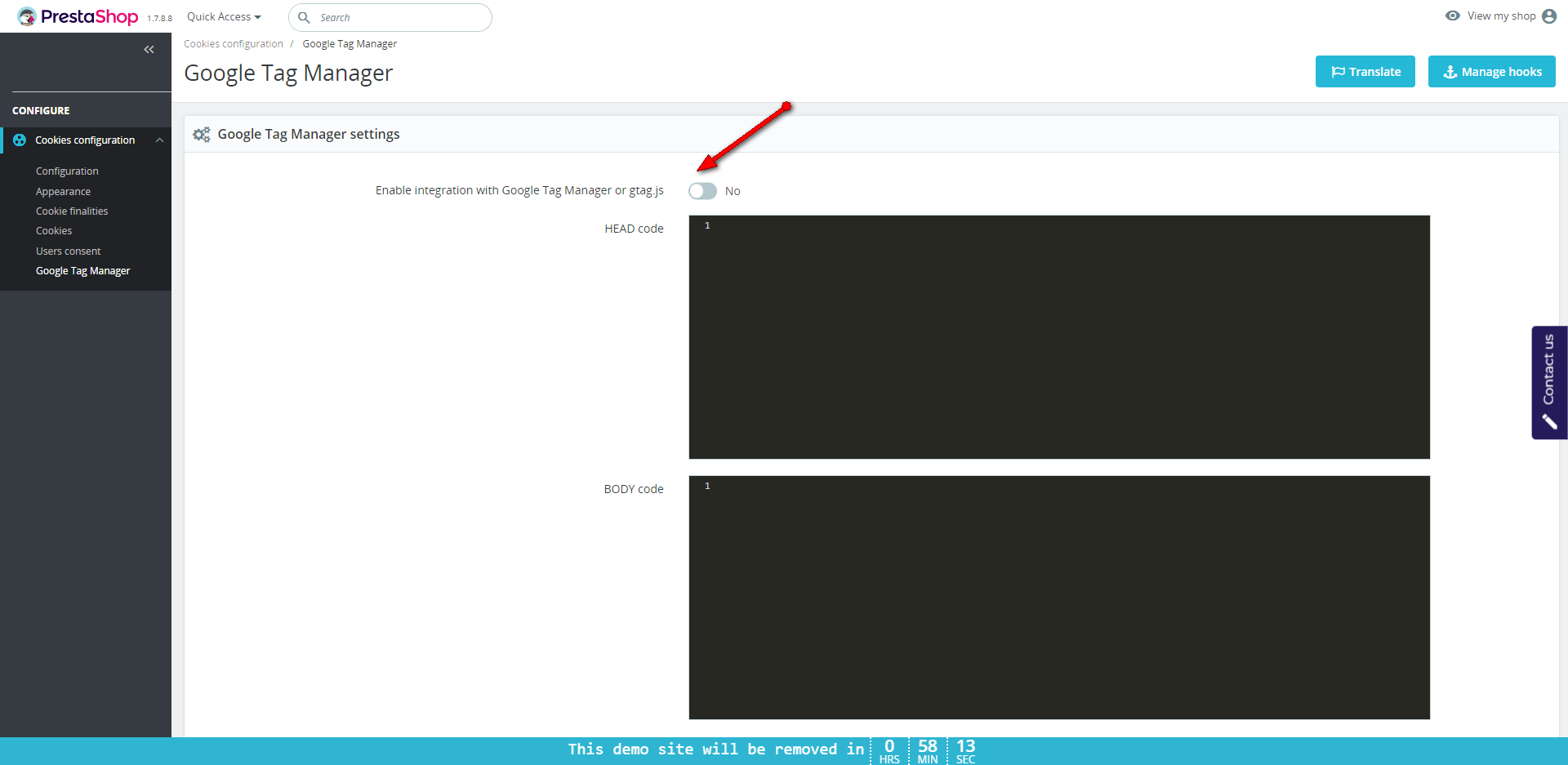
Task: Click the 'No' toggle label
Action: click(x=733, y=191)
